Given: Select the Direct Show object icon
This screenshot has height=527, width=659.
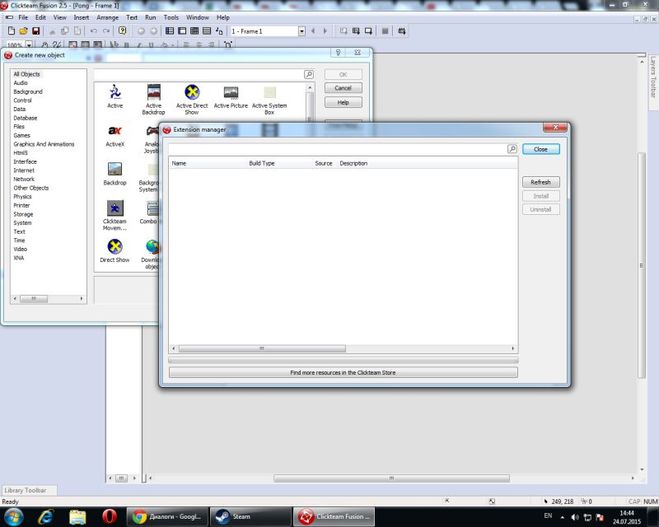Looking at the screenshot, I should 115,246.
